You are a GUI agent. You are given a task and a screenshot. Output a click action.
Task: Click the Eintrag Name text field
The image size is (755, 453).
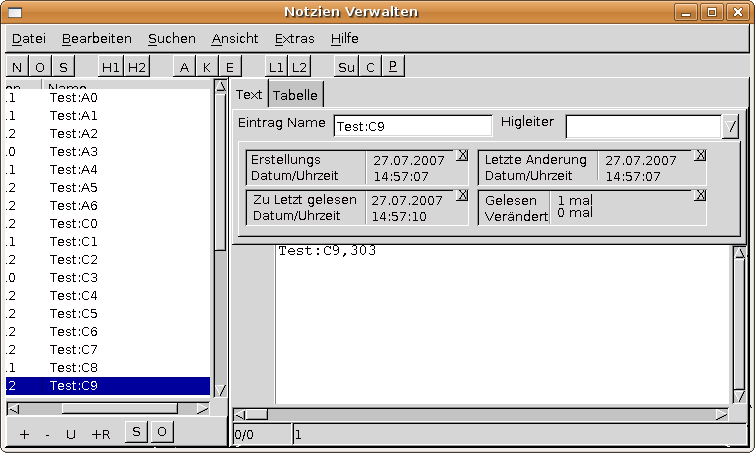pyautogui.click(x=412, y=126)
